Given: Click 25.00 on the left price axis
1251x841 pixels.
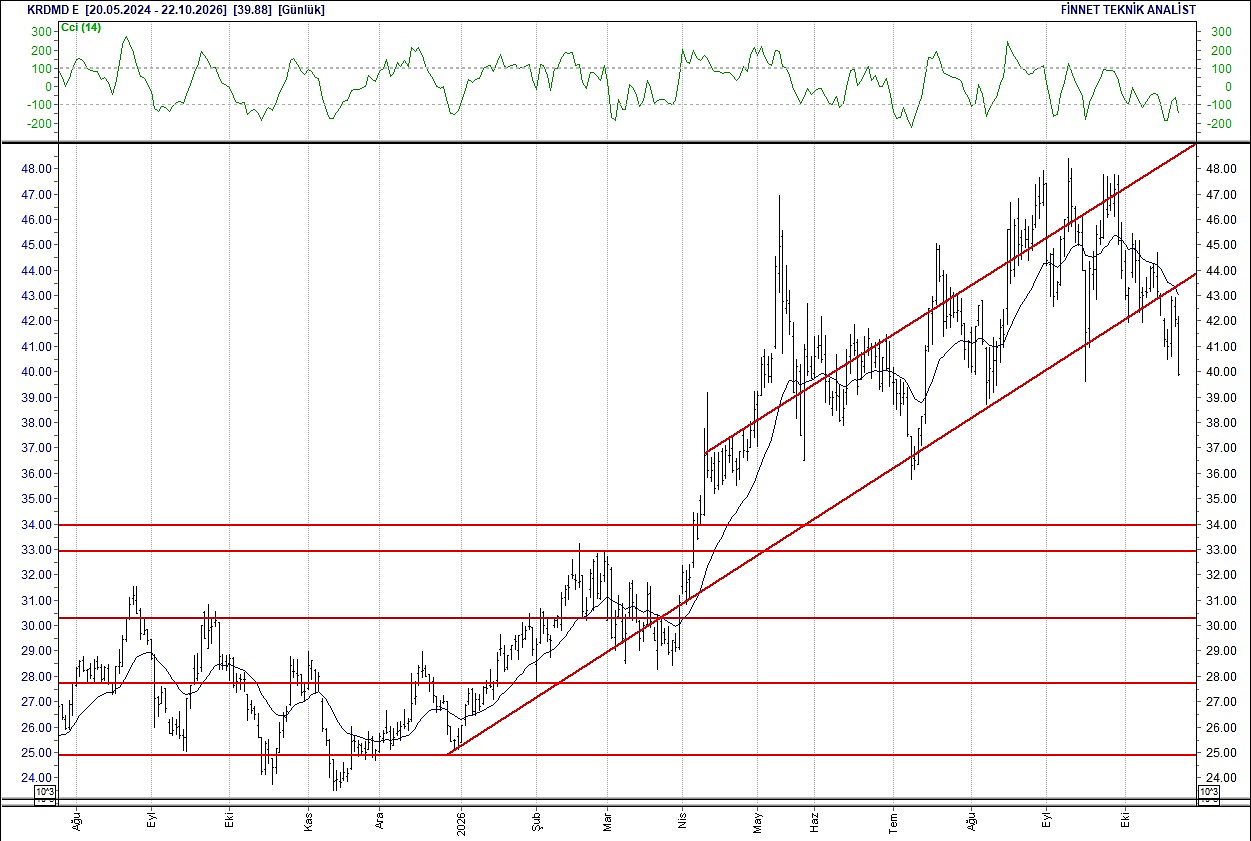Looking at the screenshot, I should [x=36, y=753].
